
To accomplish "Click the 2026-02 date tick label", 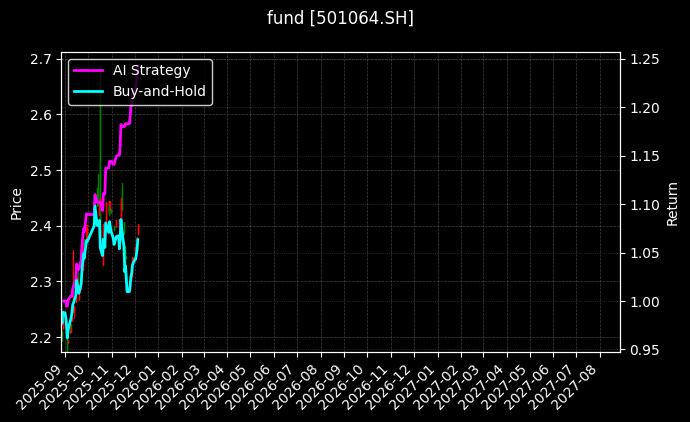I will (158, 386).
